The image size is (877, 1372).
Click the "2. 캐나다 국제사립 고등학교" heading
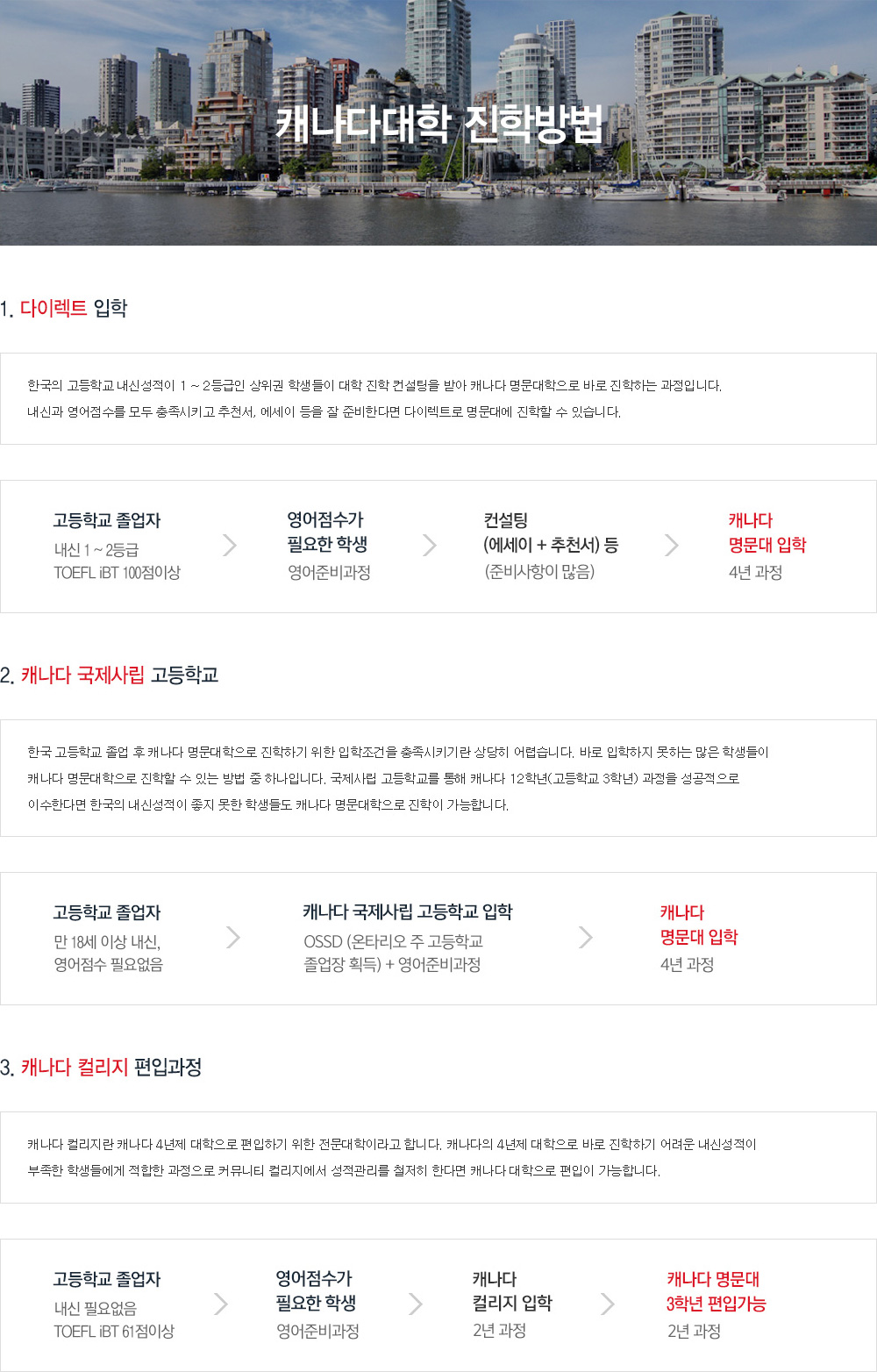coord(110,675)
